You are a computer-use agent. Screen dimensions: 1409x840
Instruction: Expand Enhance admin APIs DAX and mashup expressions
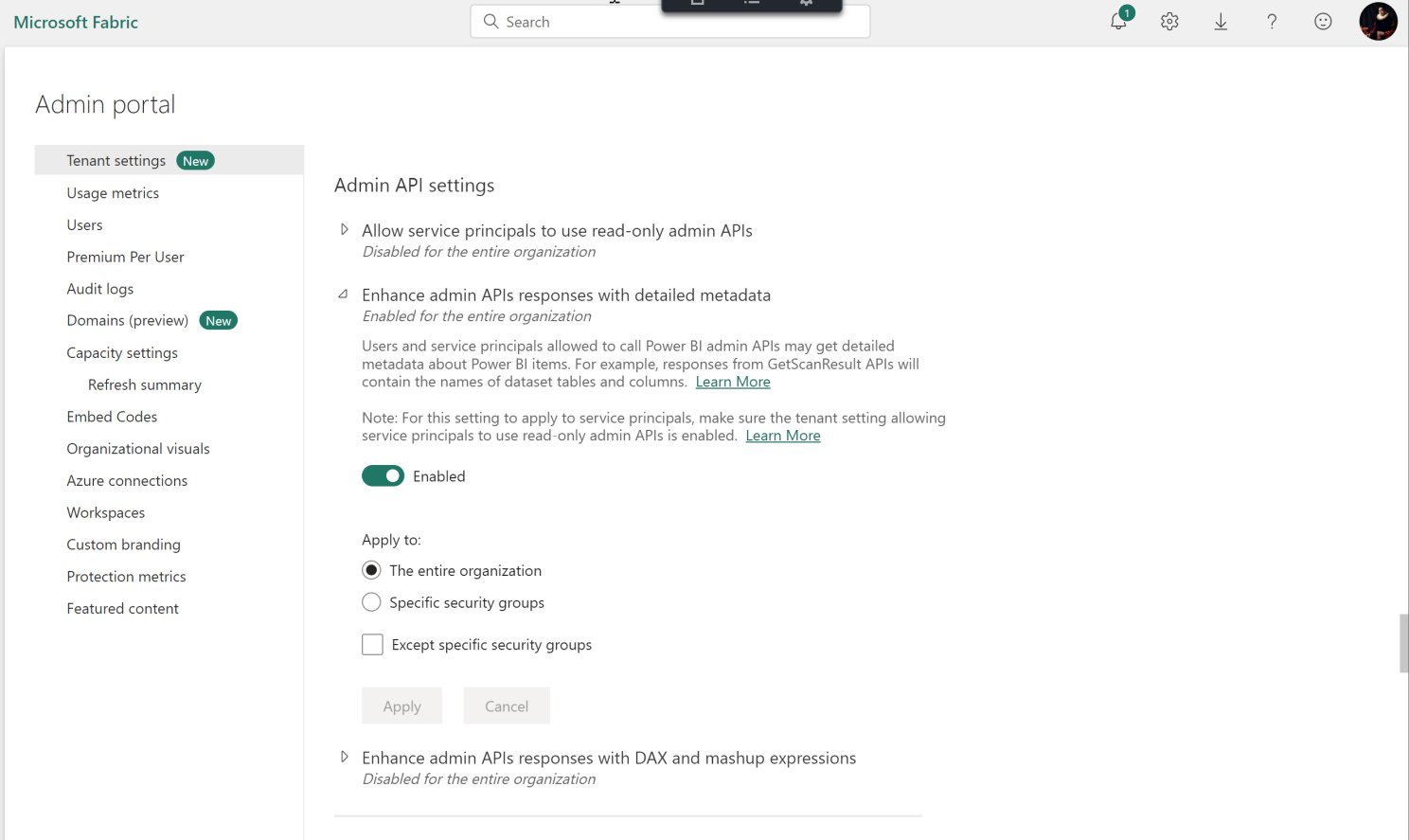coord(345,758)
